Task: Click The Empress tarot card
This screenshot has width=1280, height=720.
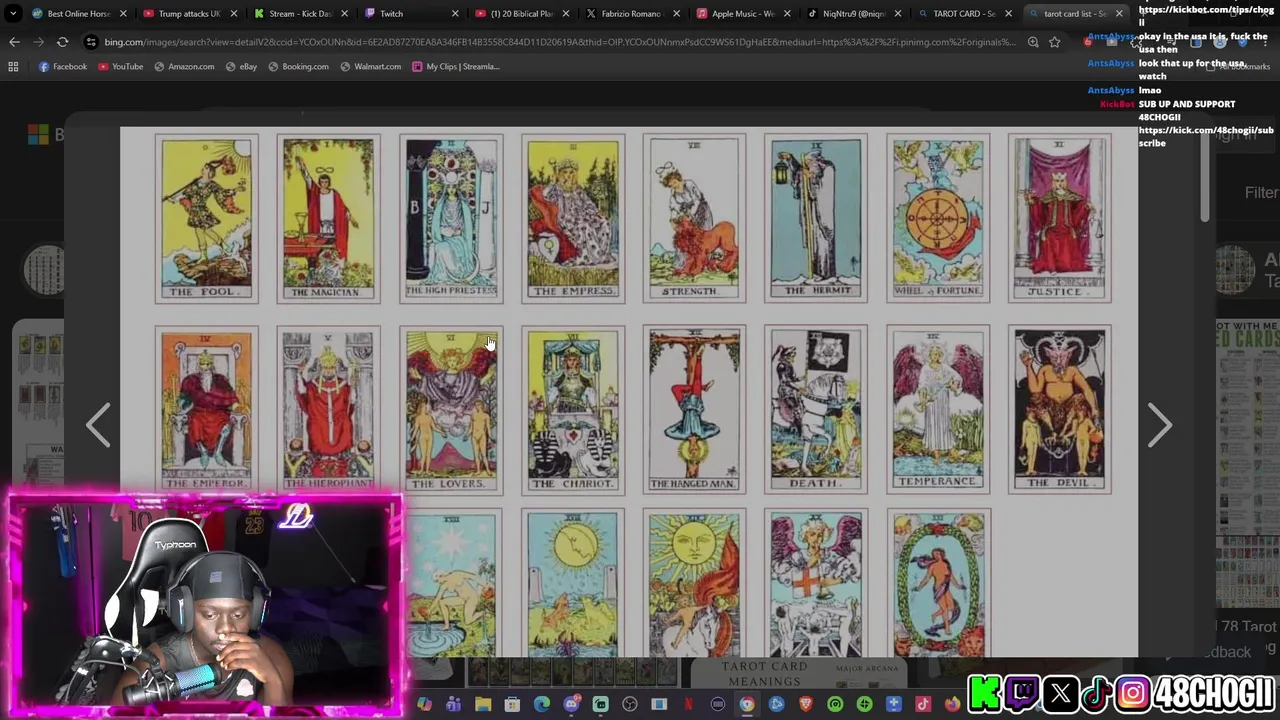Action: click(x=573, y=218)
